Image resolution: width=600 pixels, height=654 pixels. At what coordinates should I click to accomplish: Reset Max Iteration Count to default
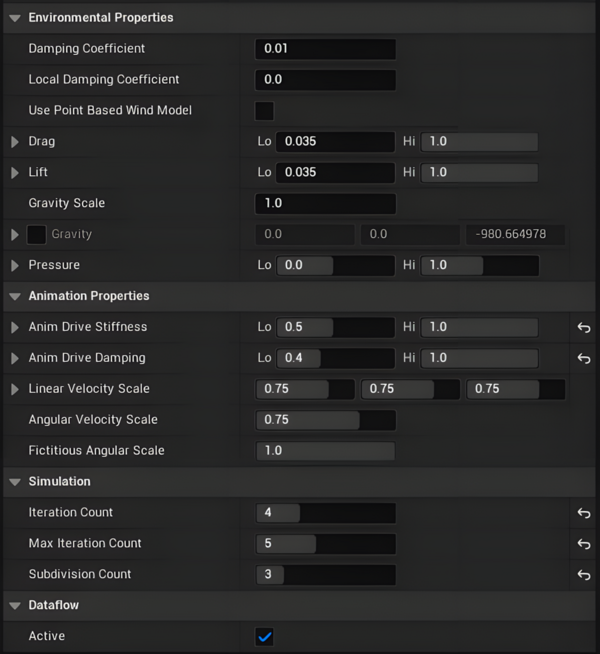pos(584,544)
